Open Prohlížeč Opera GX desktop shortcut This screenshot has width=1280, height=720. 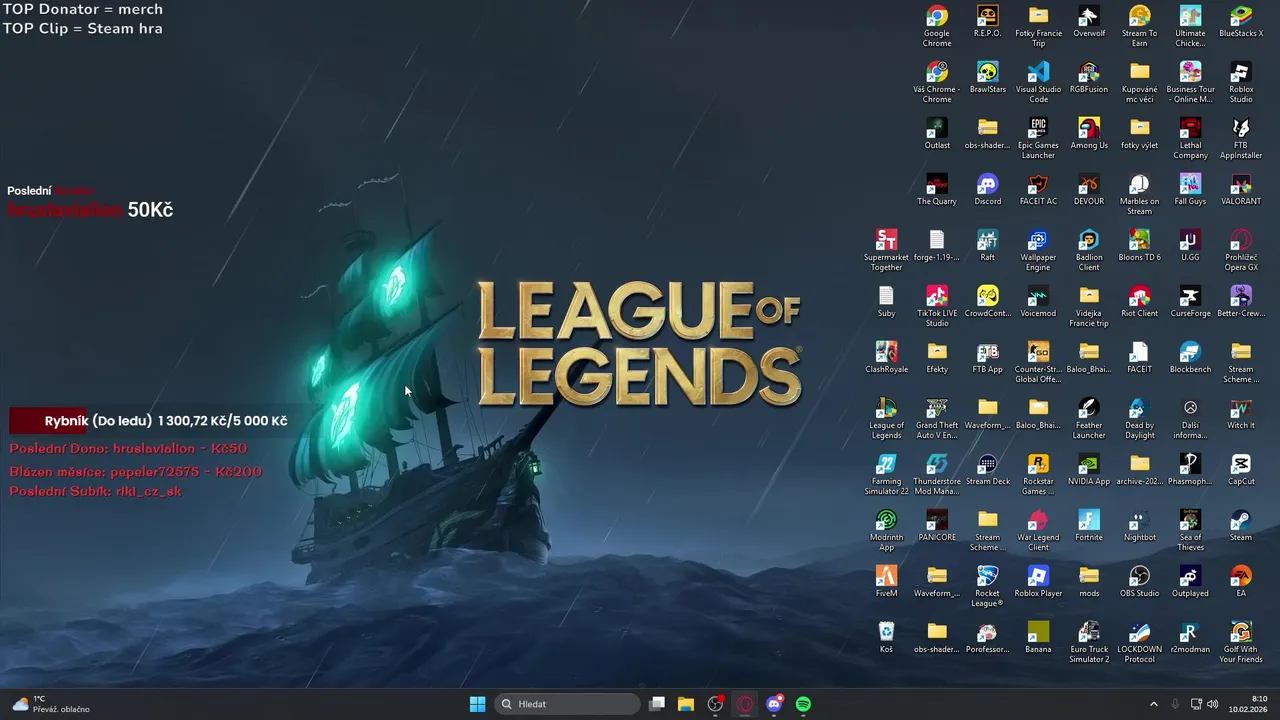pos(1241,250)
